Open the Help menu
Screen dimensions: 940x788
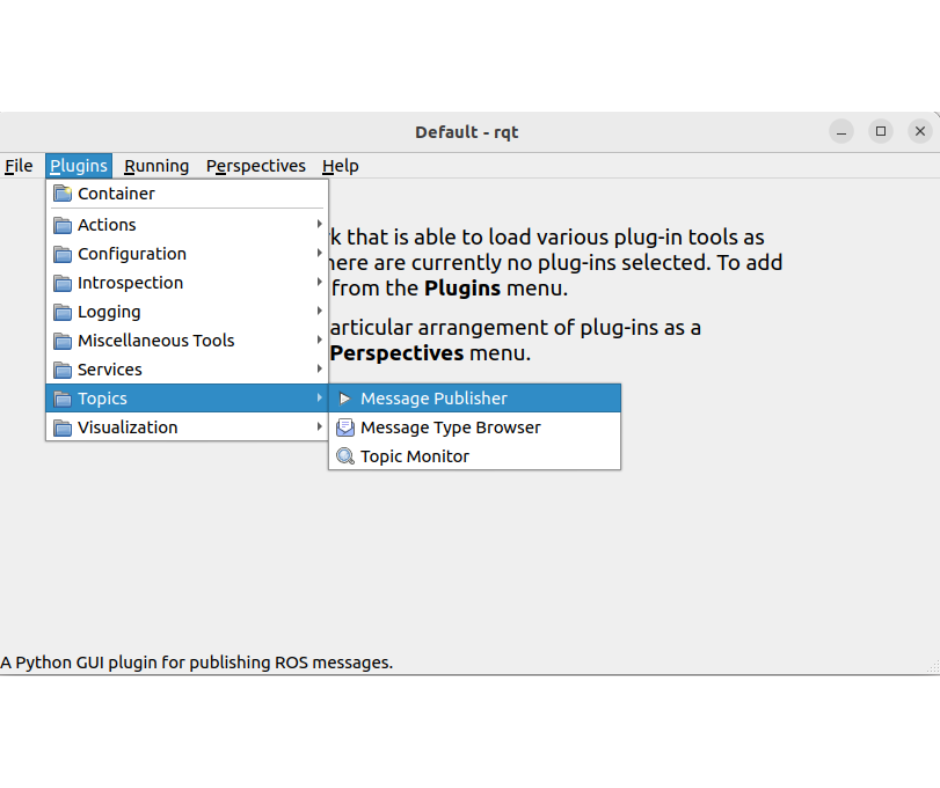click(x=340, y=166)
